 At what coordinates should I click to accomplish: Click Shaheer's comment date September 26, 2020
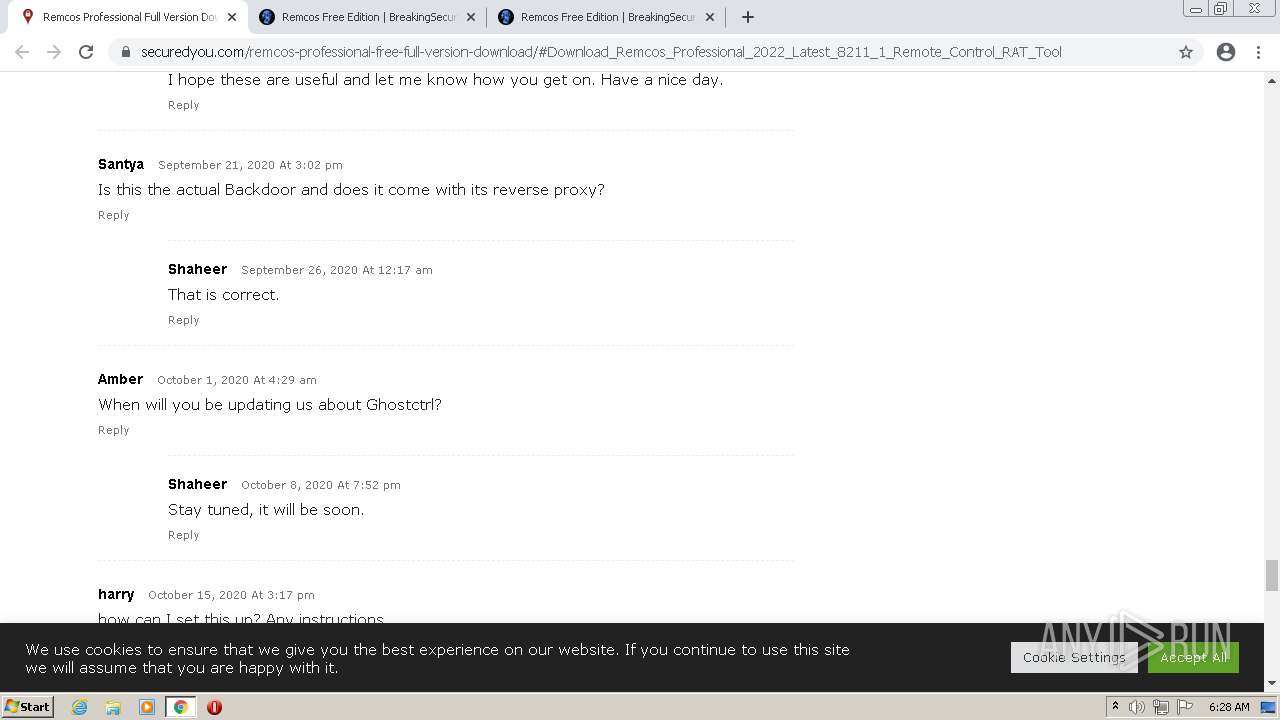337,270
